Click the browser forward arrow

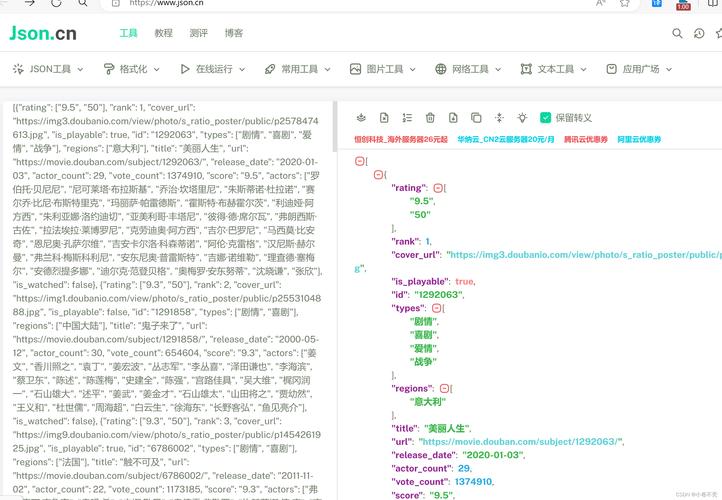pos(29,3)
